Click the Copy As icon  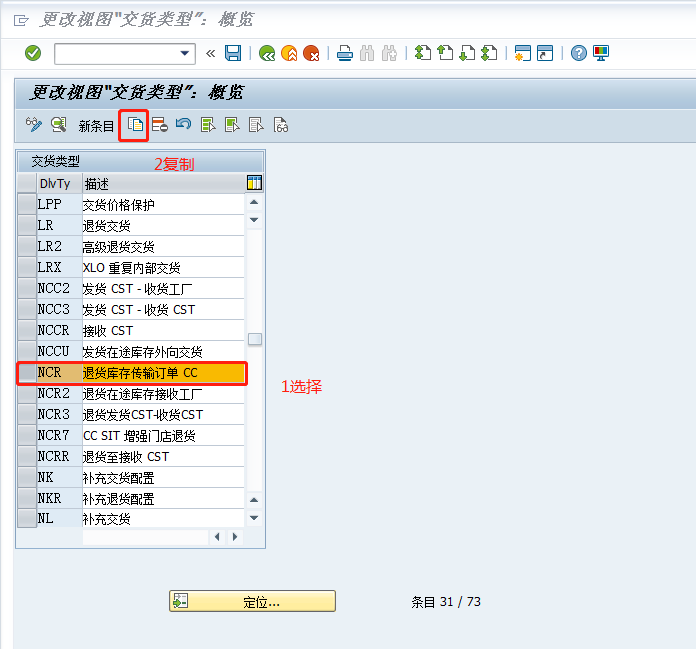(x=135, y=125)
